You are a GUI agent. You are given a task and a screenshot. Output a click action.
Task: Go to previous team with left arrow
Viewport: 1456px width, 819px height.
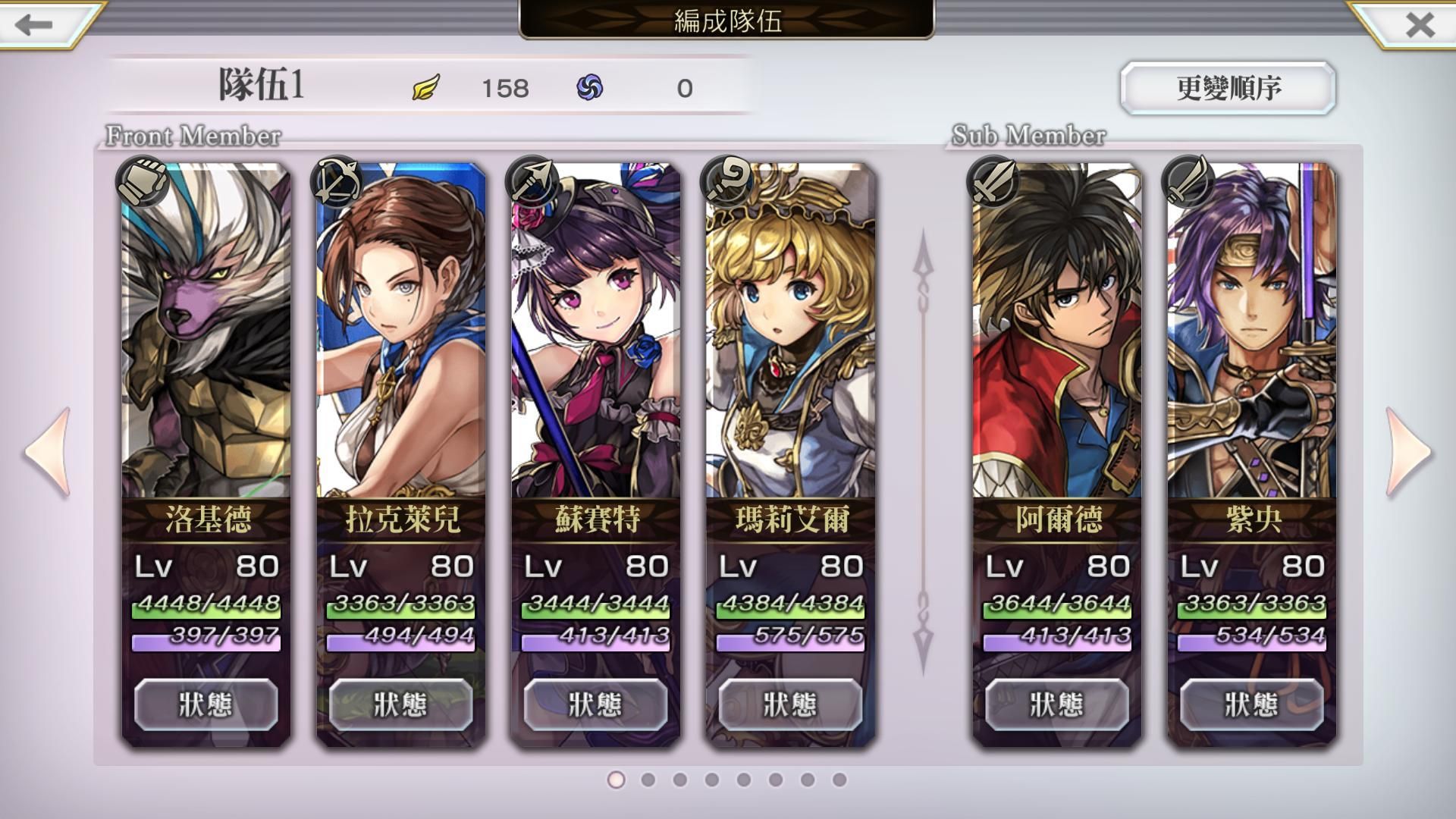(48, 452)
